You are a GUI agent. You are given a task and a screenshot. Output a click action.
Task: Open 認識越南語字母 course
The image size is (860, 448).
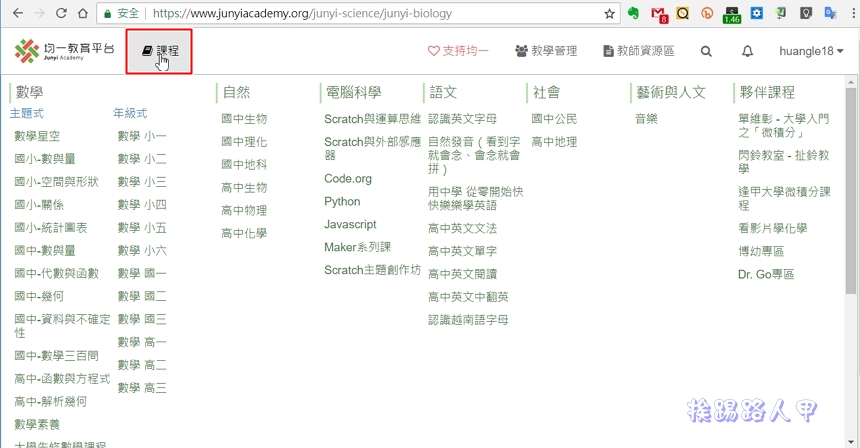468,320
